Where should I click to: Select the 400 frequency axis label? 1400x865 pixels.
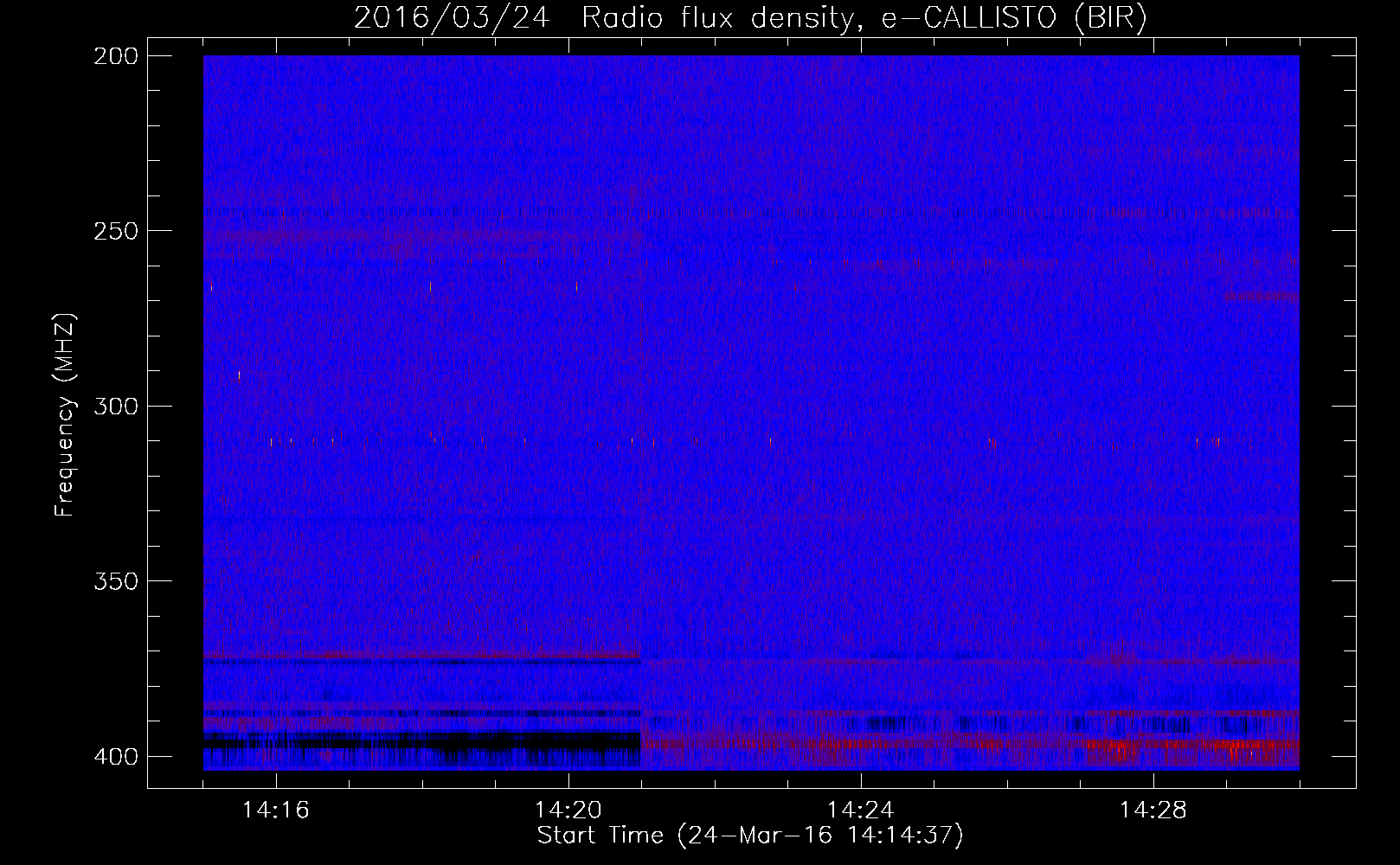tap(116, 757)
